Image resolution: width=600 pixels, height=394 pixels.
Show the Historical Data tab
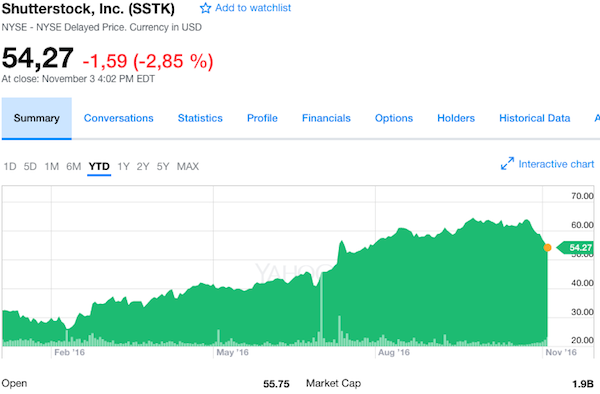tap(535, 118)
